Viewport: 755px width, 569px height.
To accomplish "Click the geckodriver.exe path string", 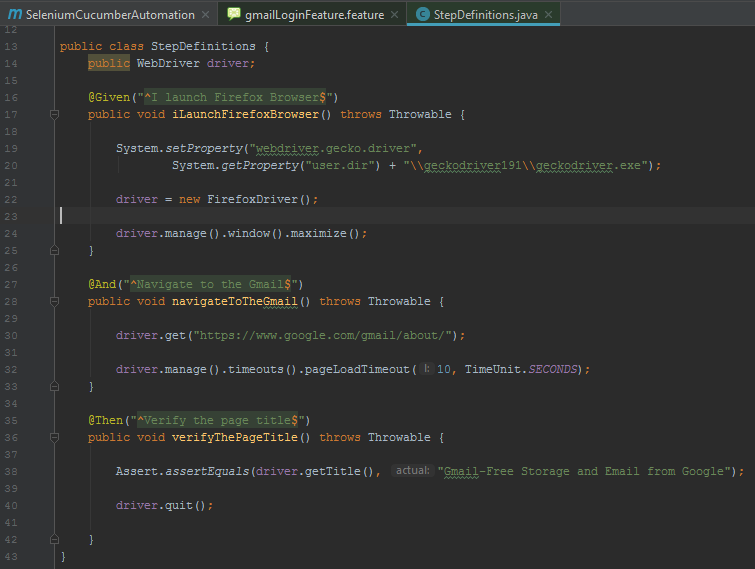I will coord(526,166).
